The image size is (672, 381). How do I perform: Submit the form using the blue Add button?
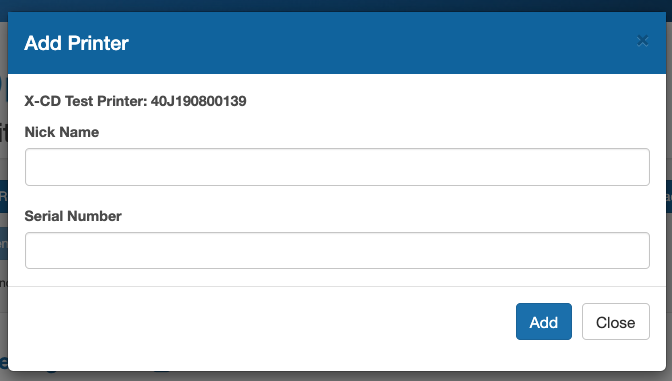543,321
